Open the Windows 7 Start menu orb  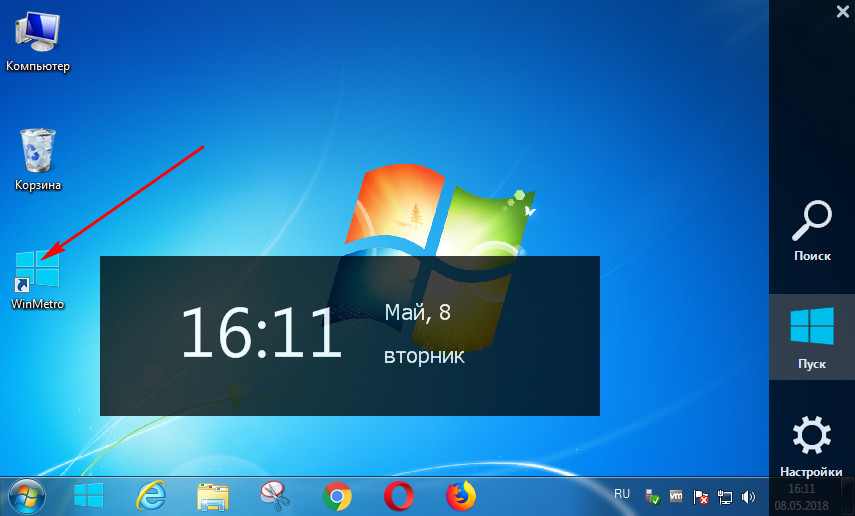[27, 495]
